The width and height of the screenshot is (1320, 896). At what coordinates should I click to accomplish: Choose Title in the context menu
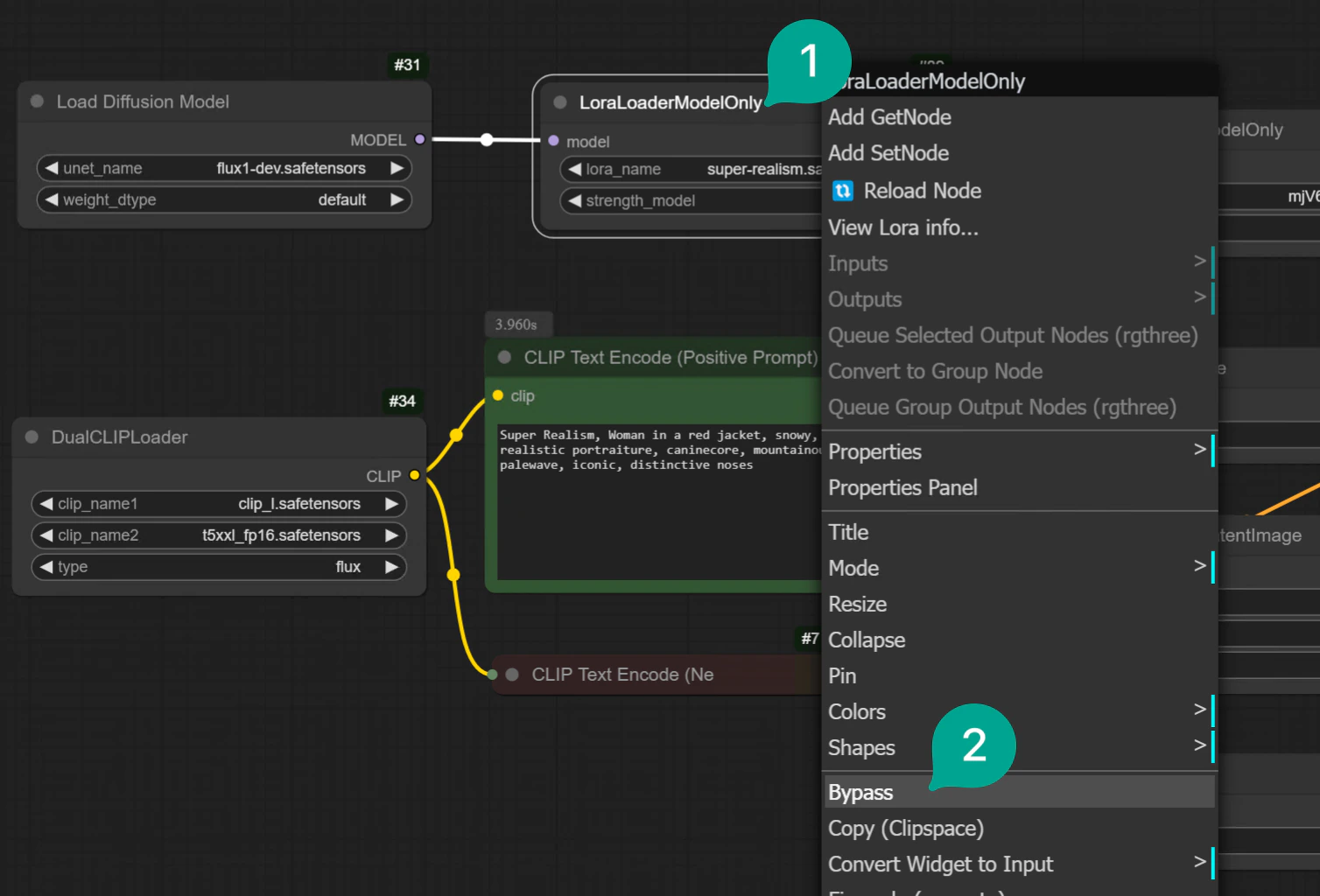tap(1020, 531)
